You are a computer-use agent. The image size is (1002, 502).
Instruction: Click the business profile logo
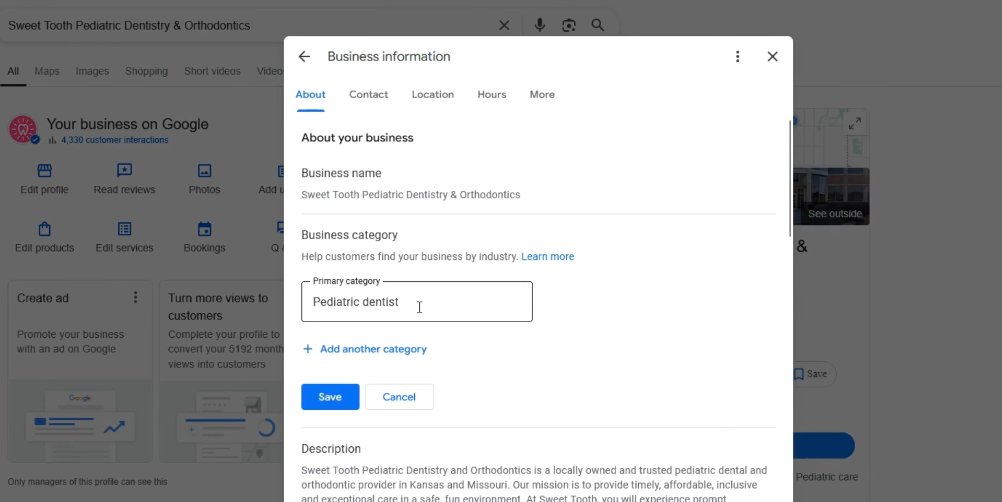[23, 129]
